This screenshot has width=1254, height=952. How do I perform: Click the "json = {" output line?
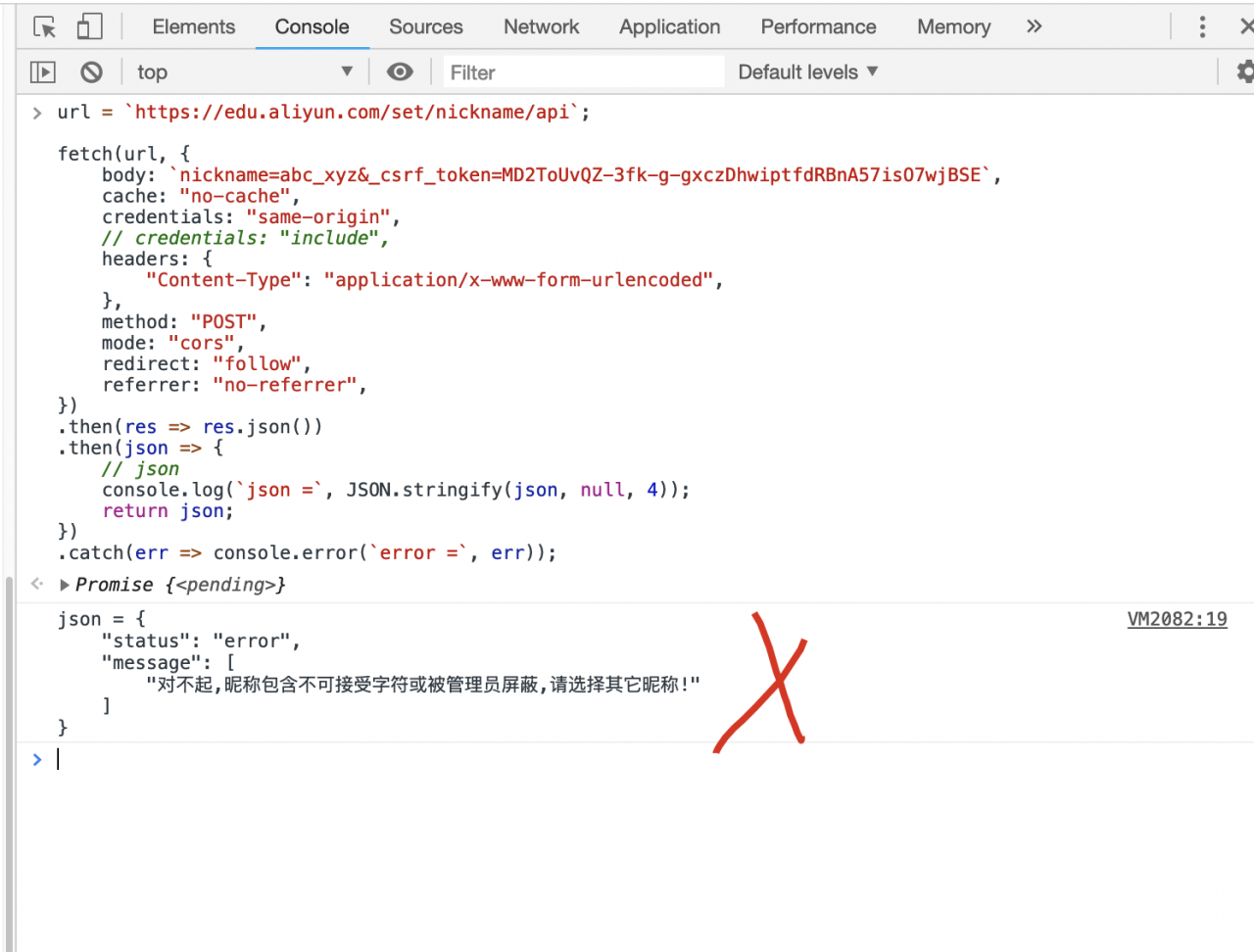(x=102, y=619)
